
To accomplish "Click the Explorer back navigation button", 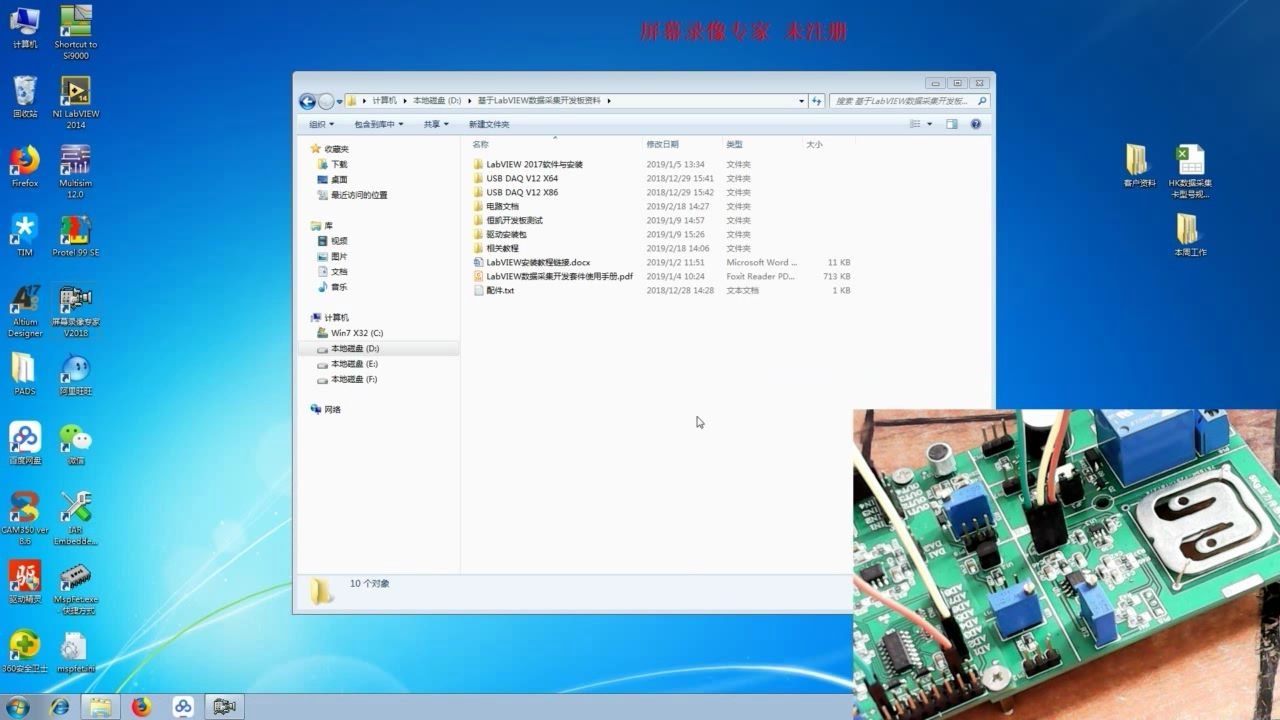I will click(307, 101).
